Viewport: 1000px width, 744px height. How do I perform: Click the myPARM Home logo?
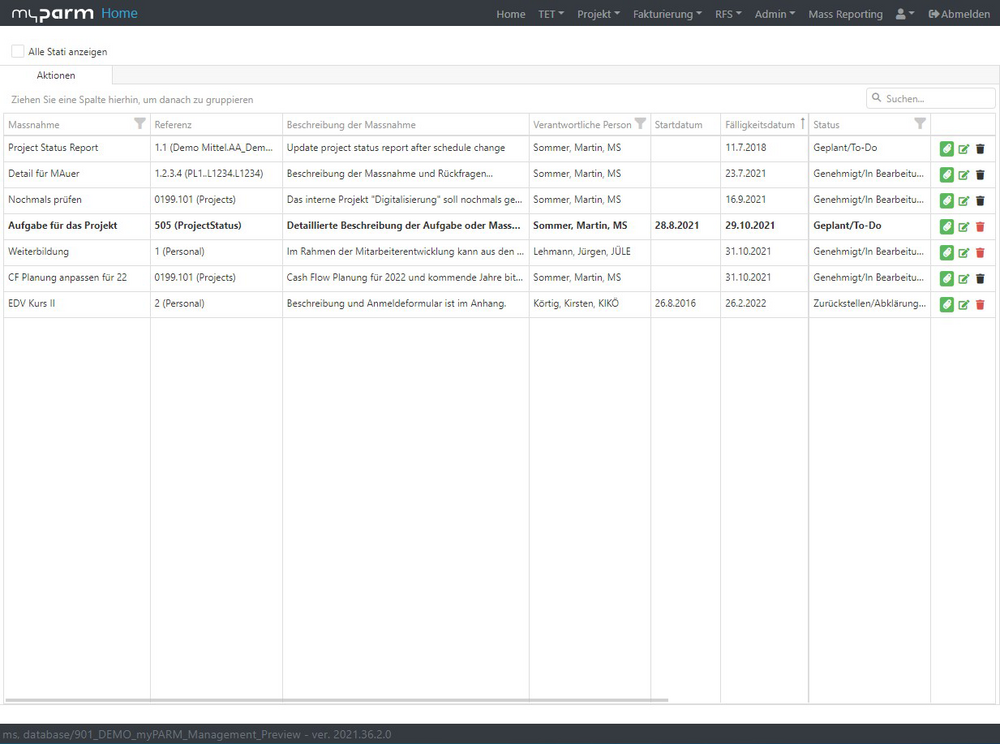[74, 14]
